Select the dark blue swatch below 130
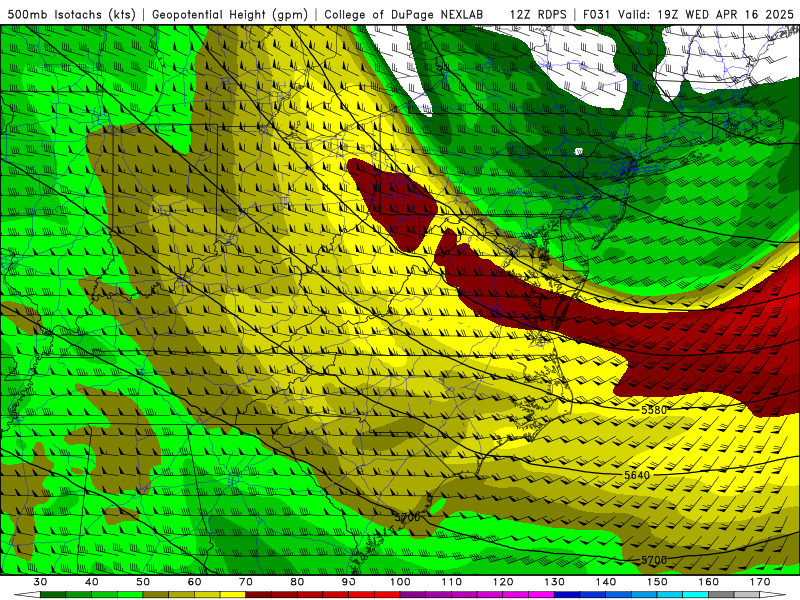 pos(567,595)
